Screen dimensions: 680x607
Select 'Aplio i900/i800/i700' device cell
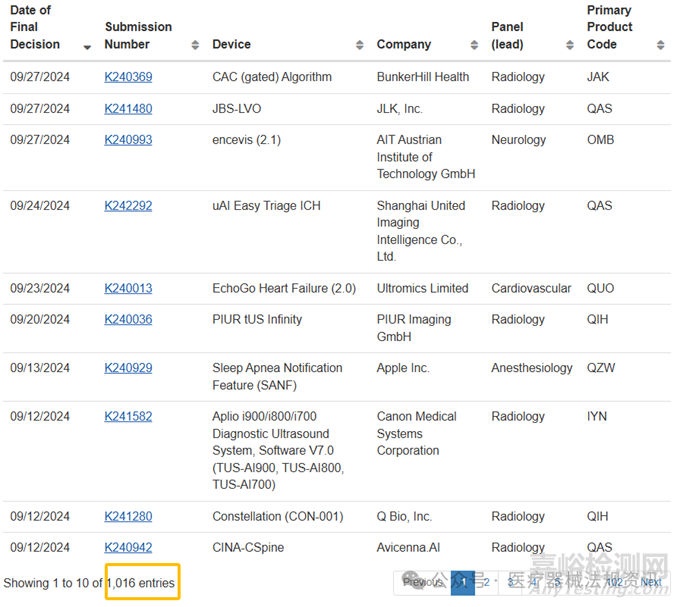coord(278,451)
